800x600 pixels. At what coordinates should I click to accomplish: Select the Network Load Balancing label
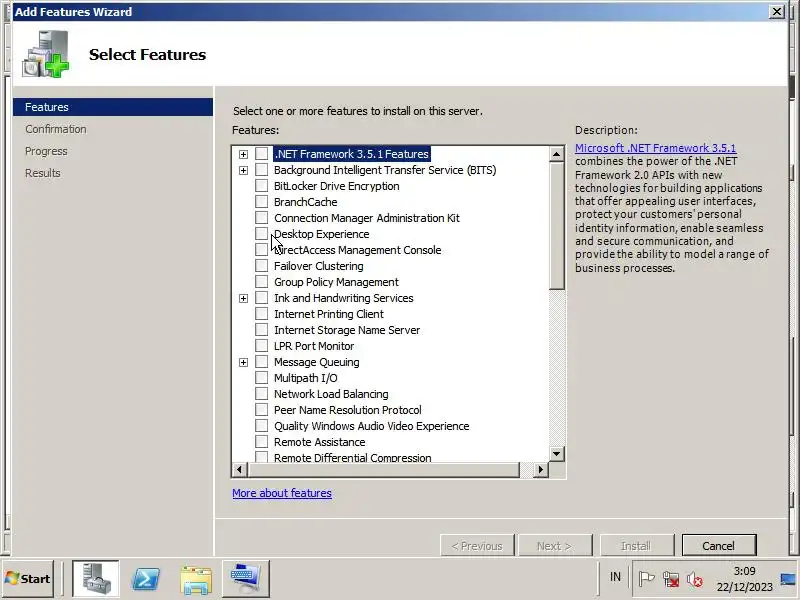[x=331, y=394]
